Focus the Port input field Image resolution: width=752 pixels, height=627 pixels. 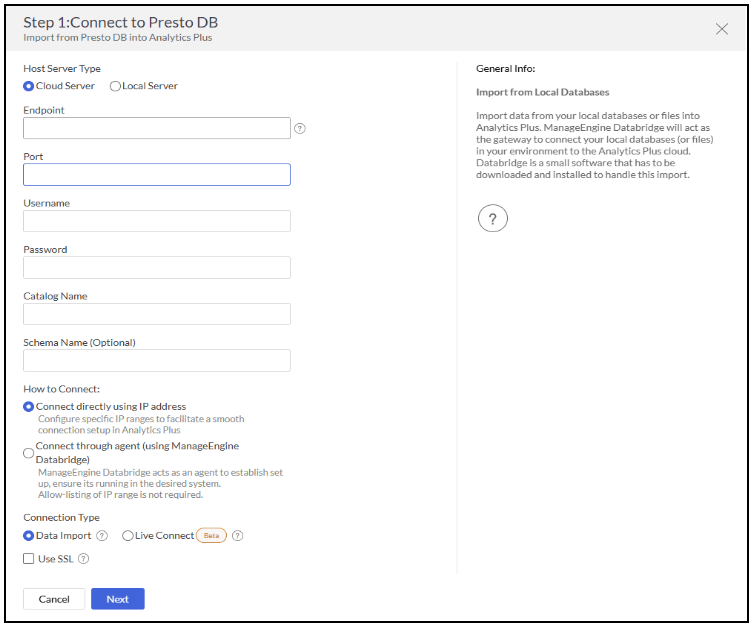(157, 175)
